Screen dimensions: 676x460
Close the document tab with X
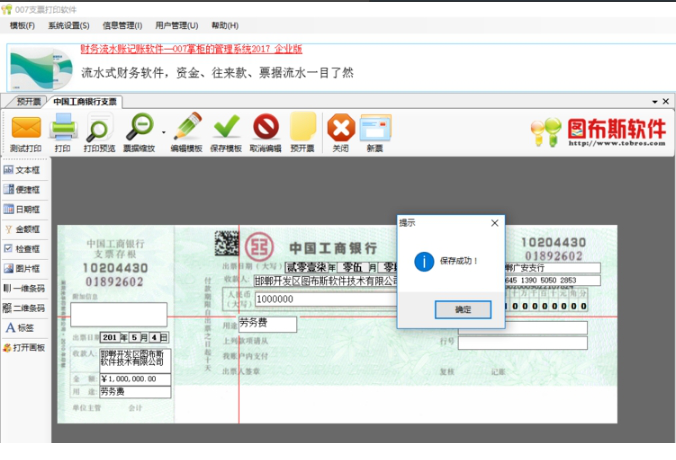pos(666,101)
